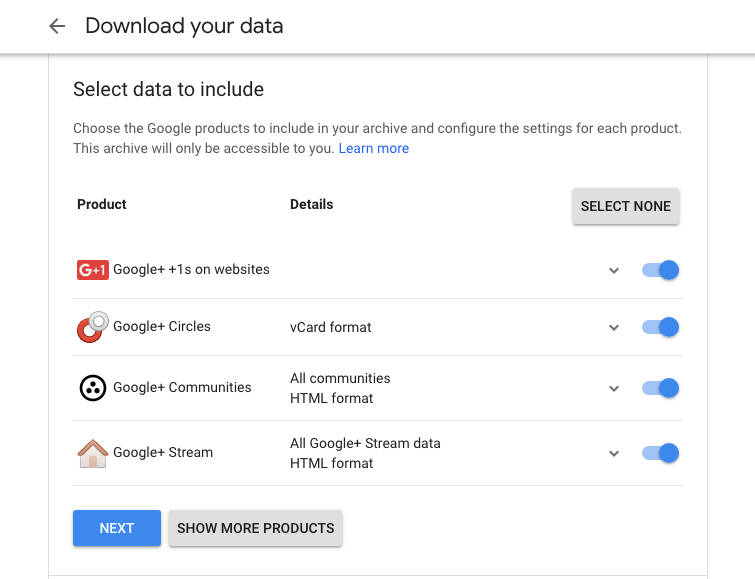The width and height of the screenshot is (755, 579).
Task: Click the Google+ Communities icon
Action: click(92, 388)
